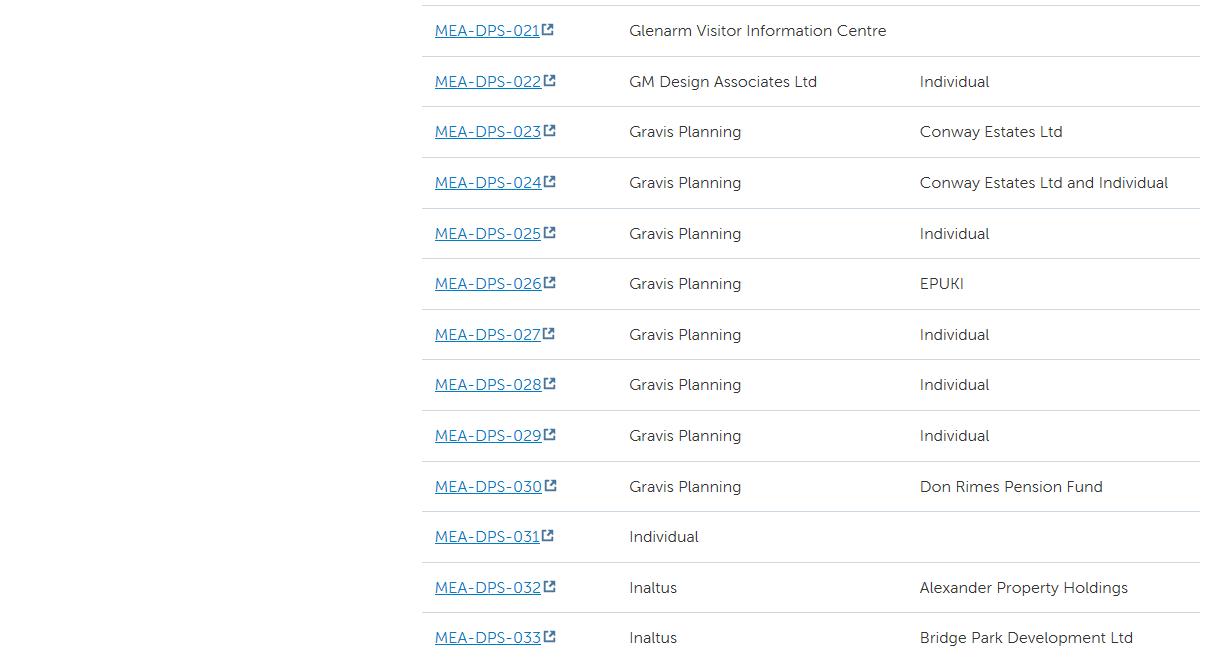This screenshot has height=661, width=1217.
Task: Click external-link icon beside MEA-DPS-026
Action: pos(550,283)
